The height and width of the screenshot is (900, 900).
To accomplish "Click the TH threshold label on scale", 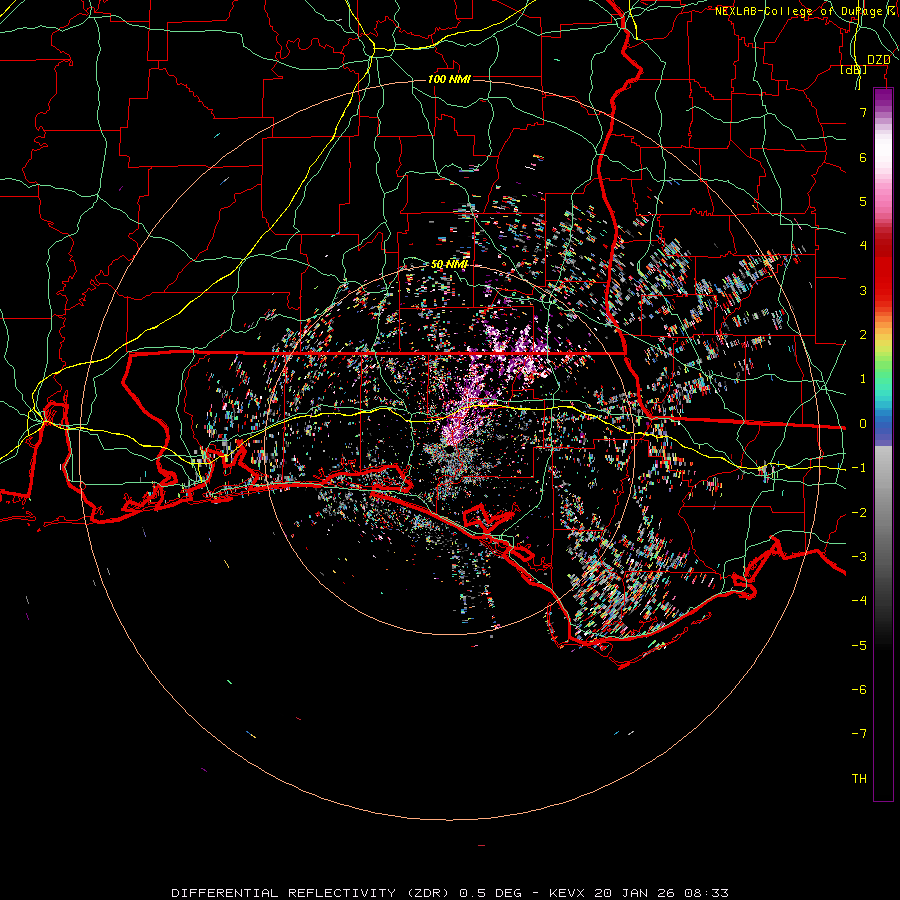I will coord(859,779).
